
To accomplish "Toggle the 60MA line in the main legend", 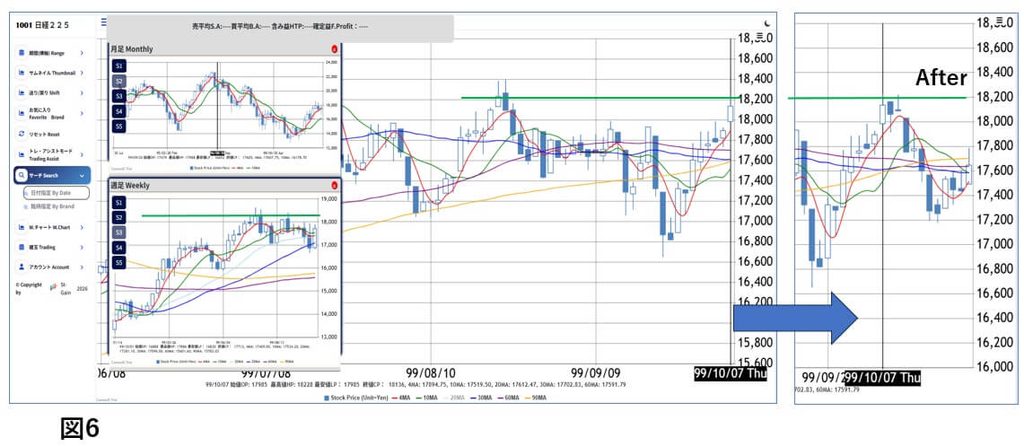I will pos(509,397).
